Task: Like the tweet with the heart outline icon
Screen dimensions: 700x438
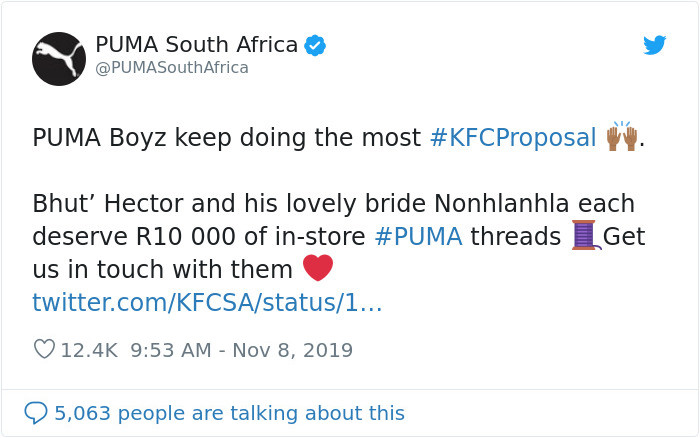Action: tap(44, 350)
